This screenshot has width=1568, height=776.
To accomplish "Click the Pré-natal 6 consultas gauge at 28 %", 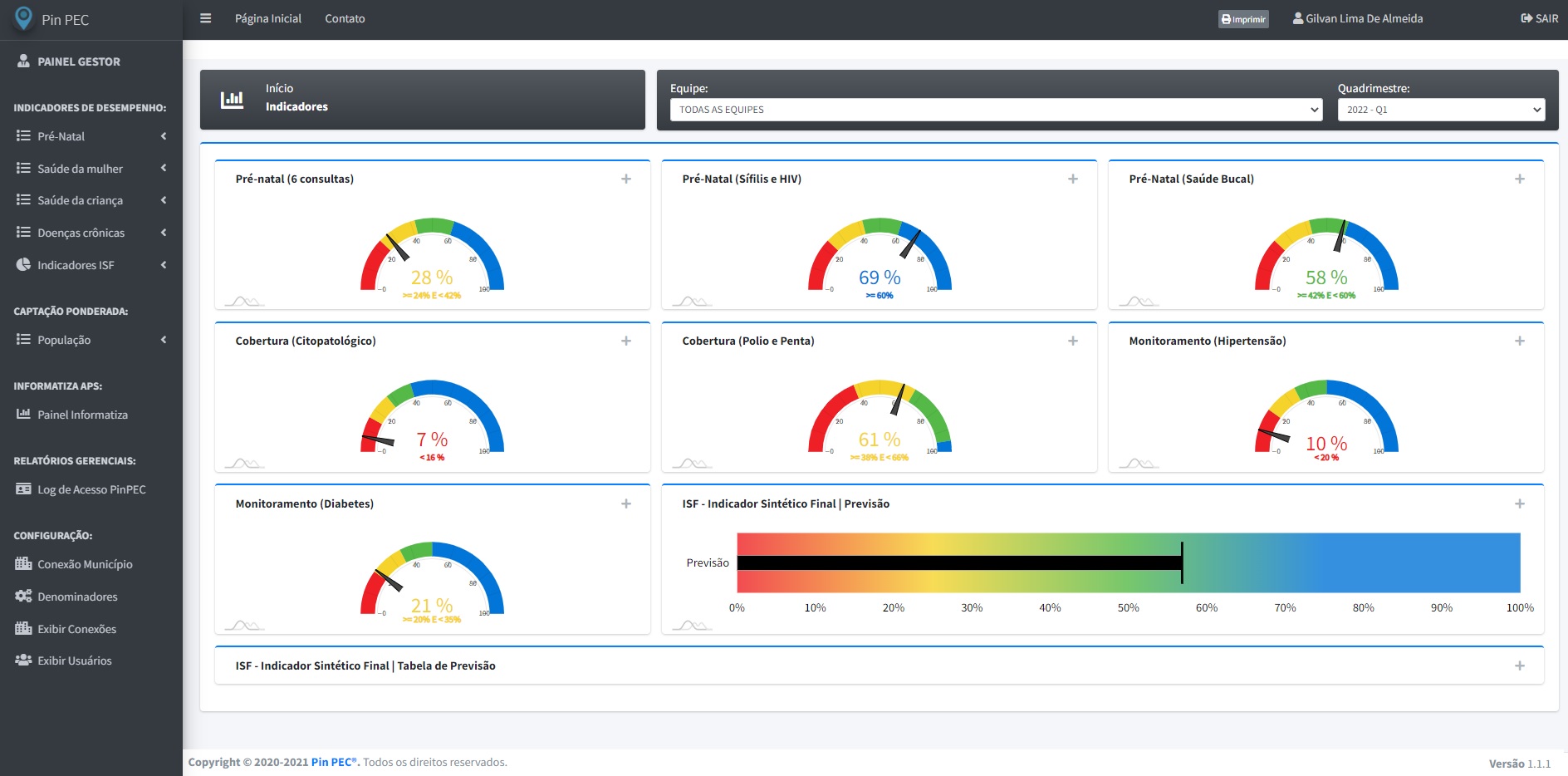I will click(432, 256).
